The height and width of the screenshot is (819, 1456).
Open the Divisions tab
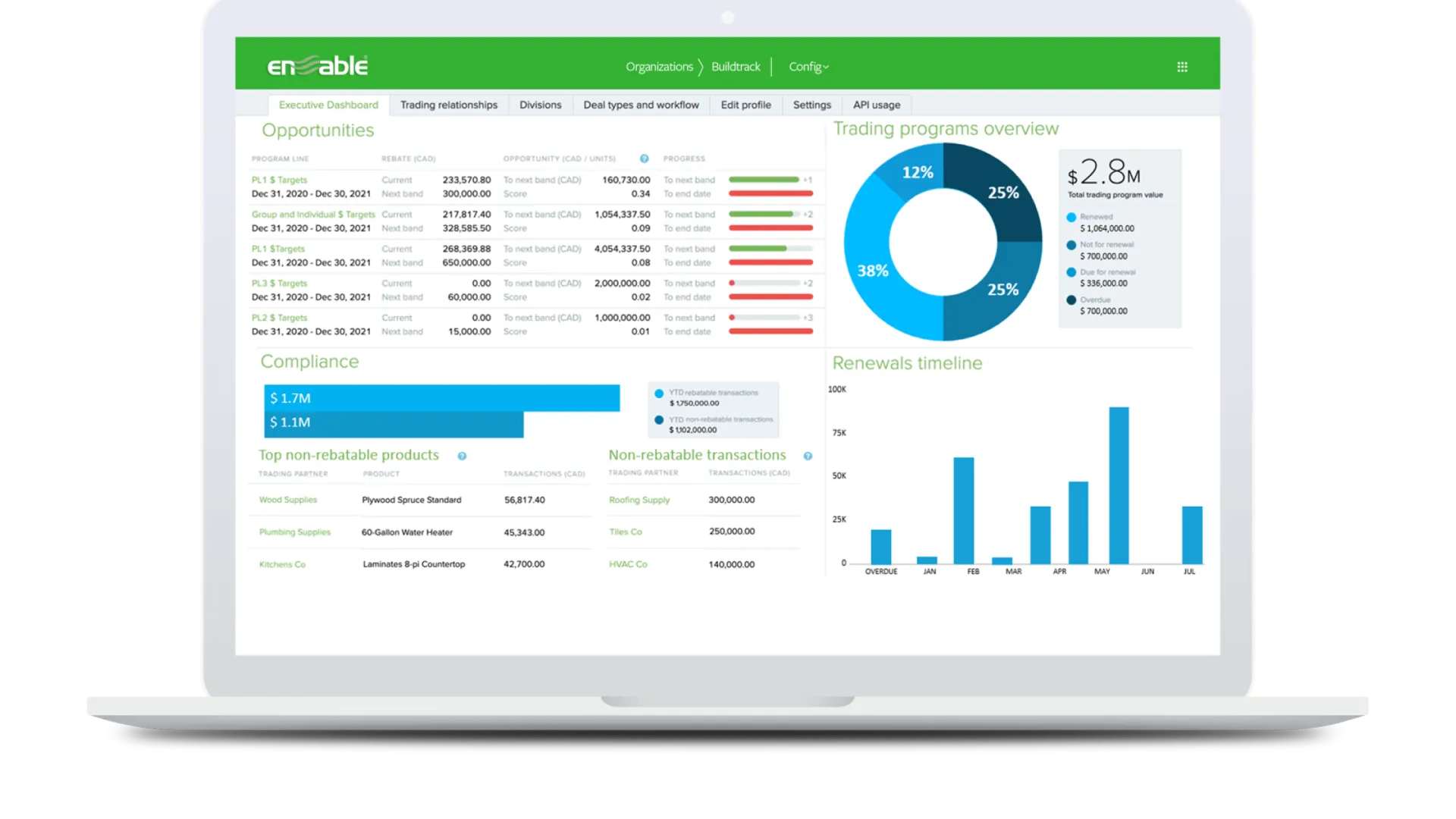point(540,104)
